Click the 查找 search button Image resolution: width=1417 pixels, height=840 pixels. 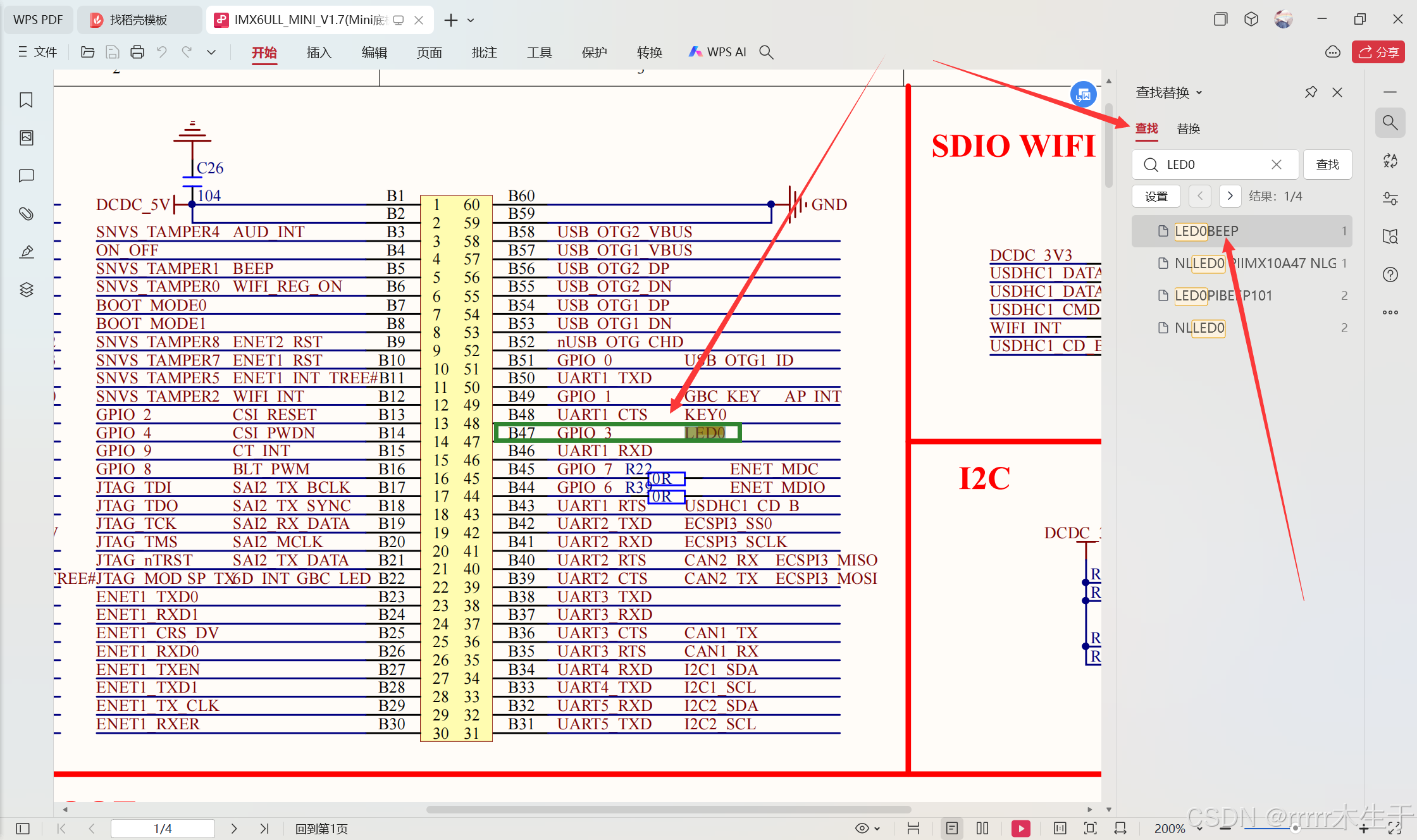tap(1327, 164)
